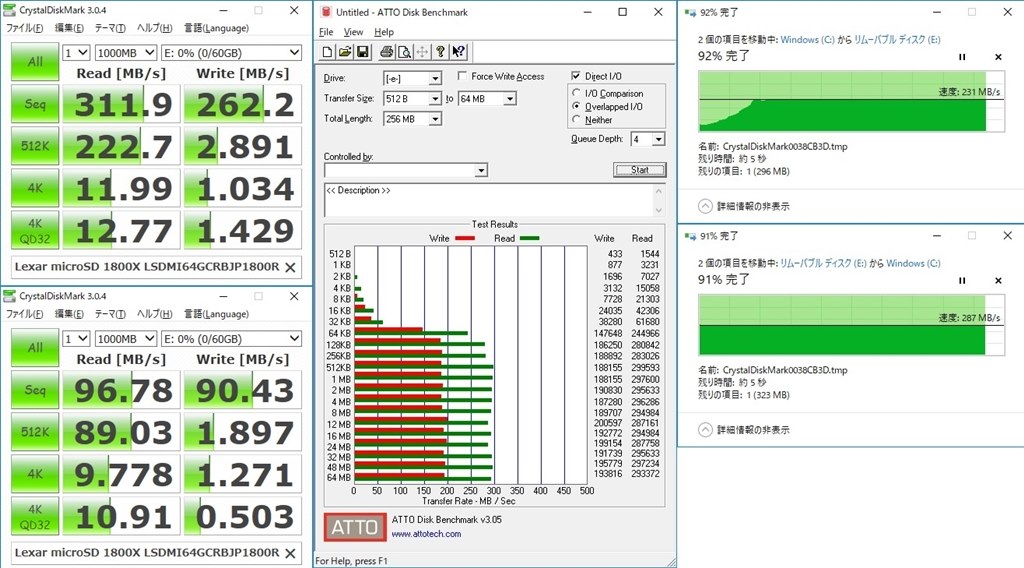
Task: Open the drive E: dropdown in bottom CrystalDiskMark
Action: [231, 339]
